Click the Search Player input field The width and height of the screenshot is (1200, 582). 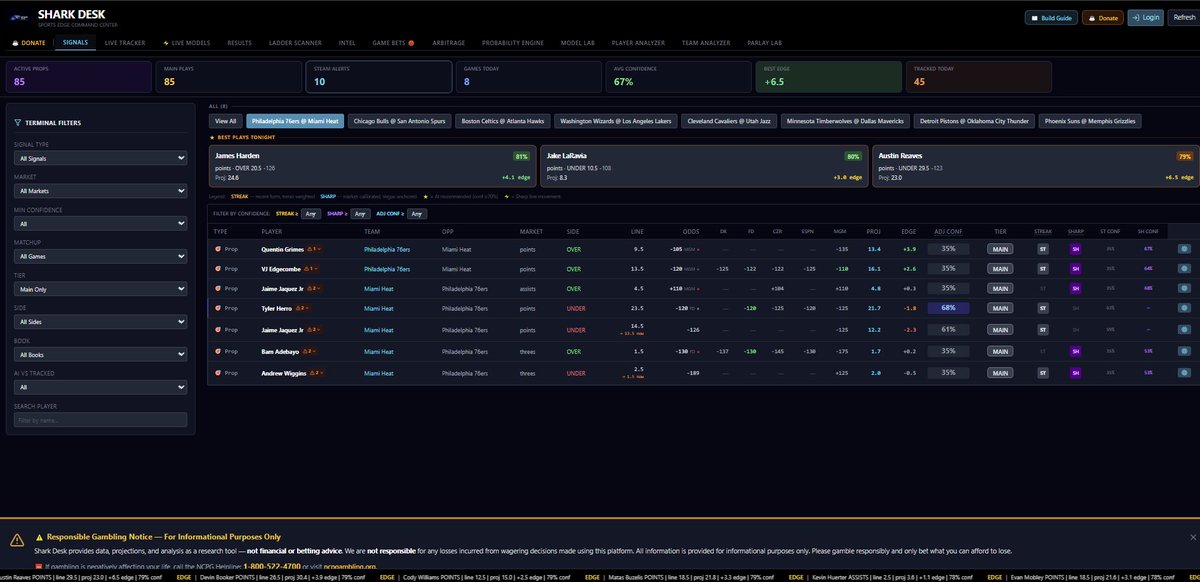tap(100, 421)
